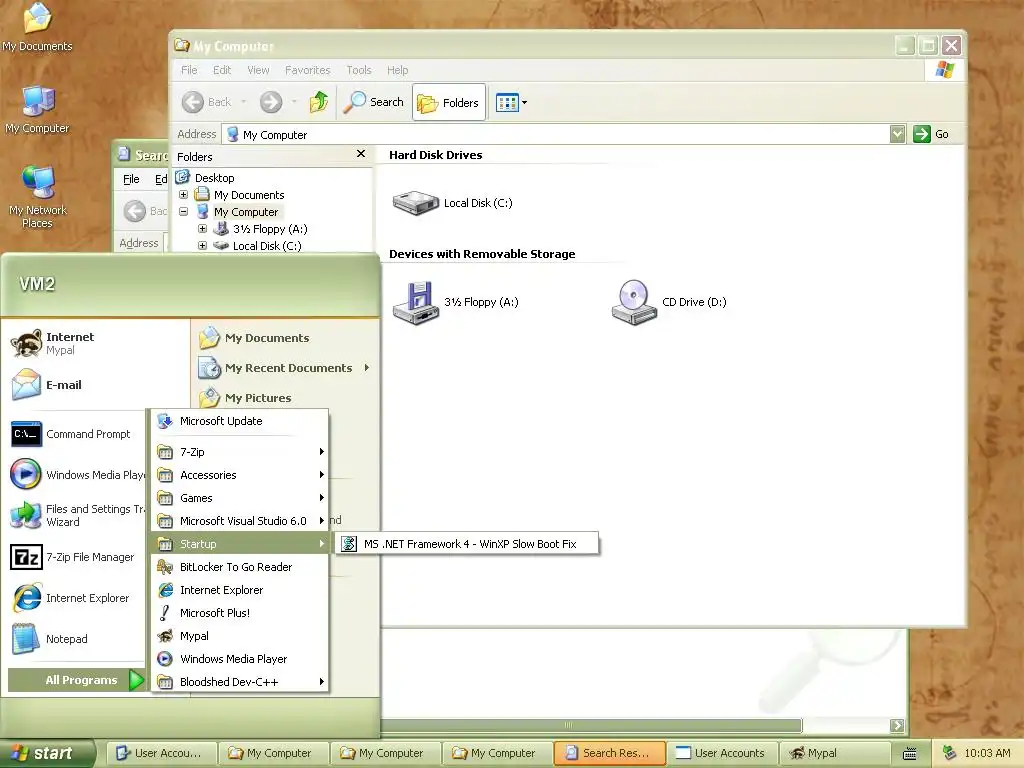Launch Mypal from All Programs

point(240,635)
